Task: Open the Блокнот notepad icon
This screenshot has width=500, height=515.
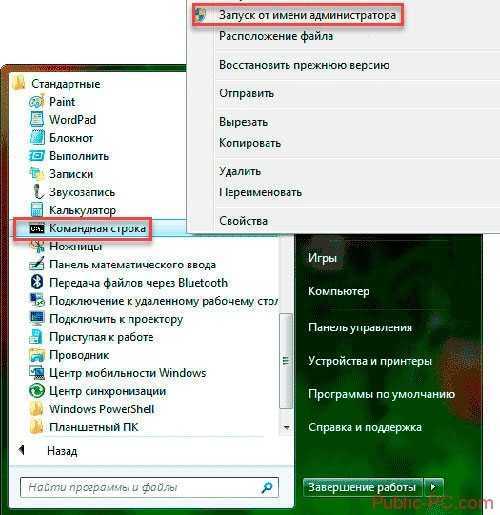Action: pos(37,137)
